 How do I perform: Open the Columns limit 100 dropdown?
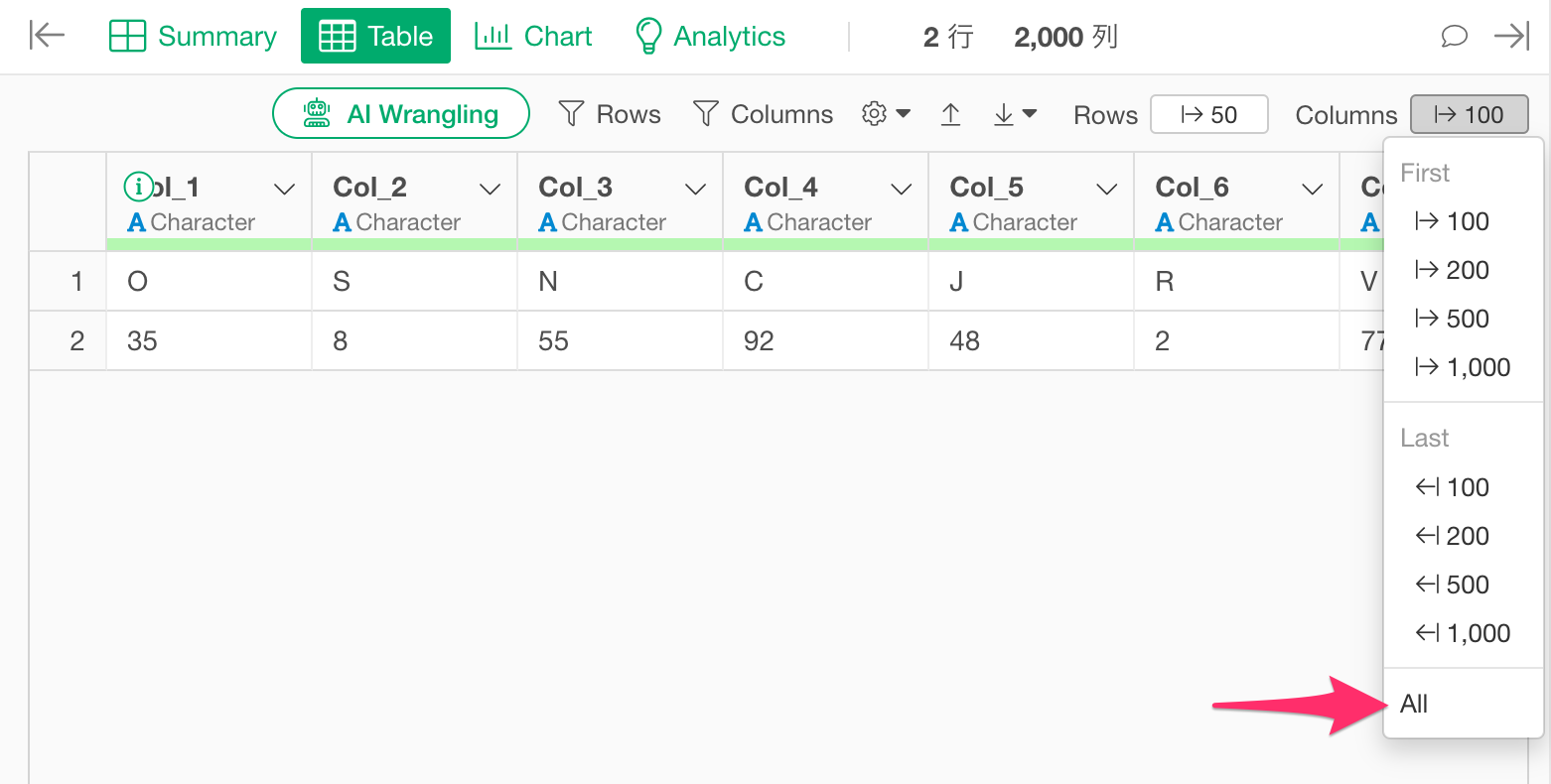click(1469, 114)
